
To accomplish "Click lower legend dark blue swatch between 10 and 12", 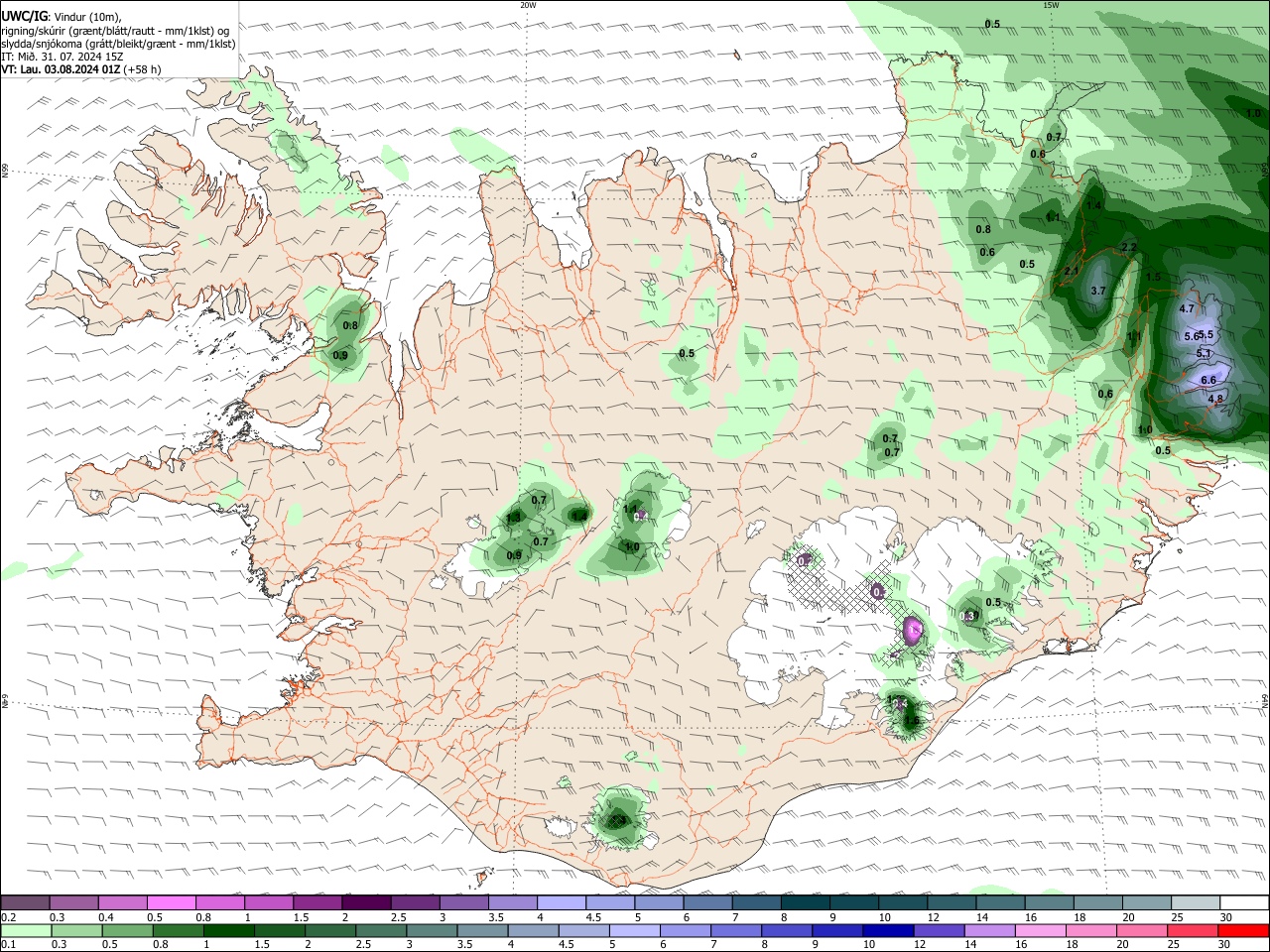I will click(888, 931).
